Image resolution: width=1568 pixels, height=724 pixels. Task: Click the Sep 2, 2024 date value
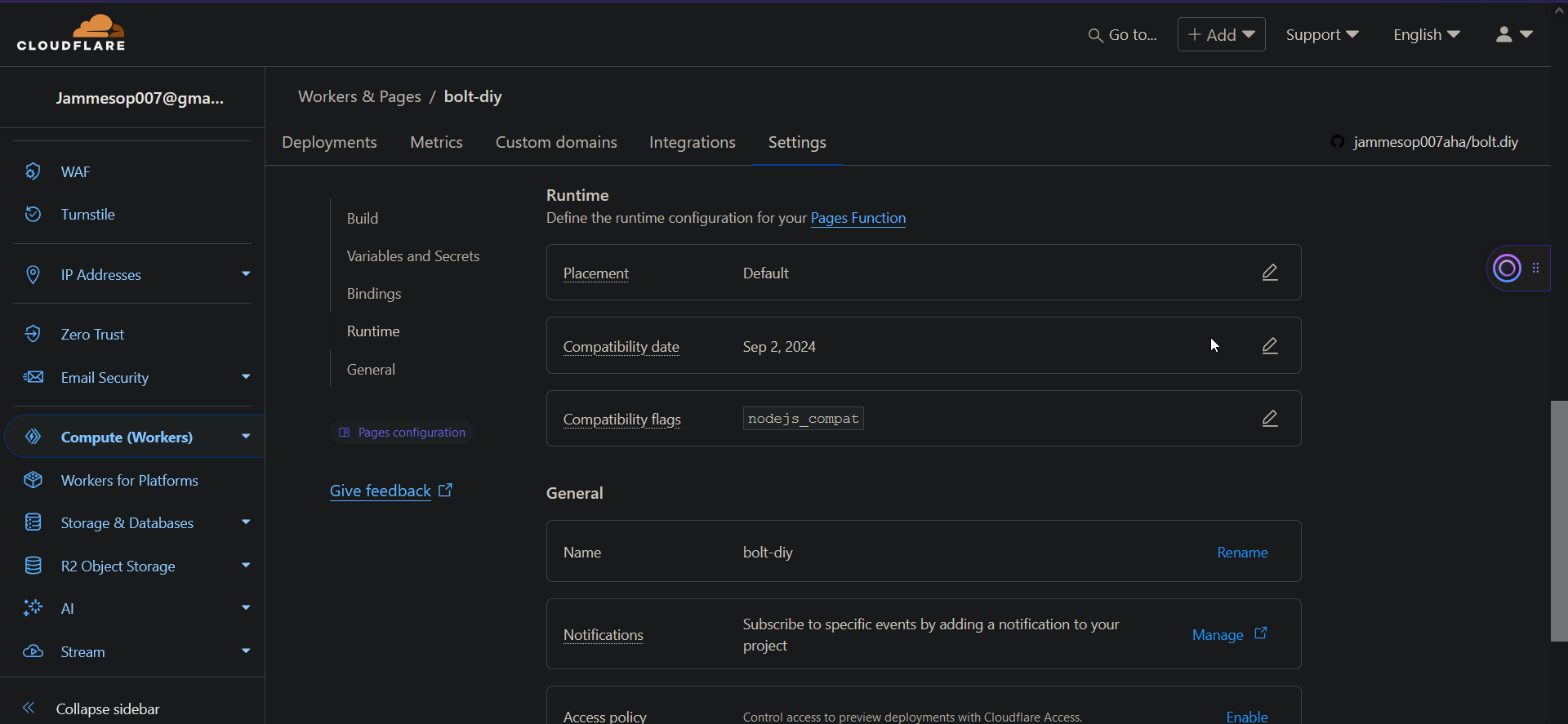tap(779, 347)
